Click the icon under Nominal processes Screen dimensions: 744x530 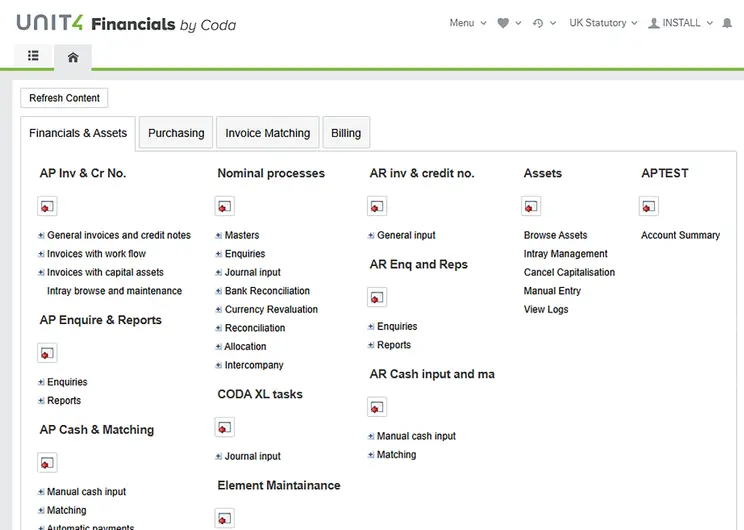tap(224, 206)
